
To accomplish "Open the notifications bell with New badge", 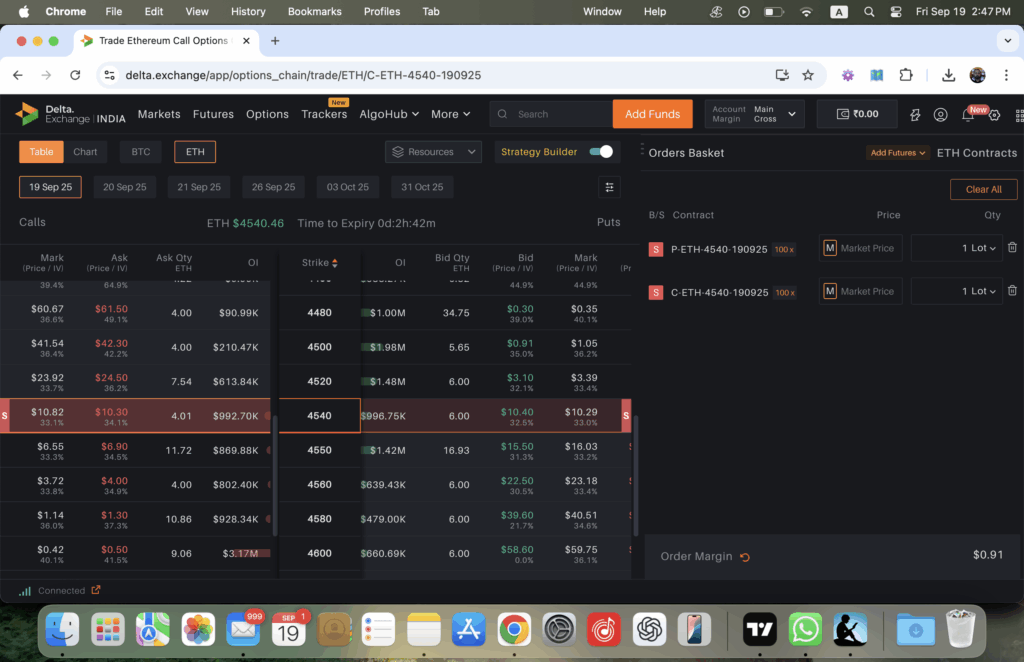I will click(x=967, y=115).
